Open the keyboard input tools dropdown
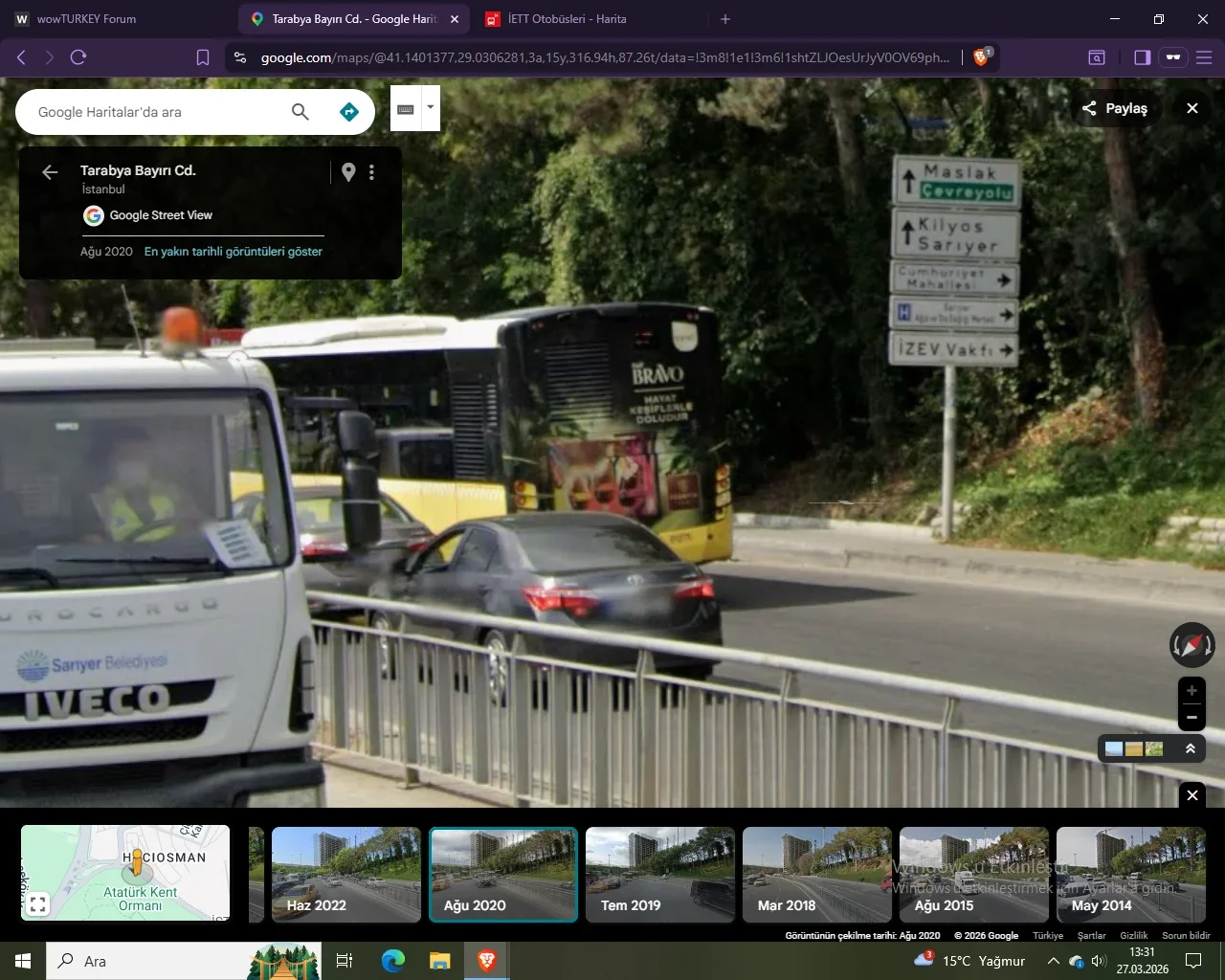The width and height of the screenshot is (1225, 980). pos(431,107)
